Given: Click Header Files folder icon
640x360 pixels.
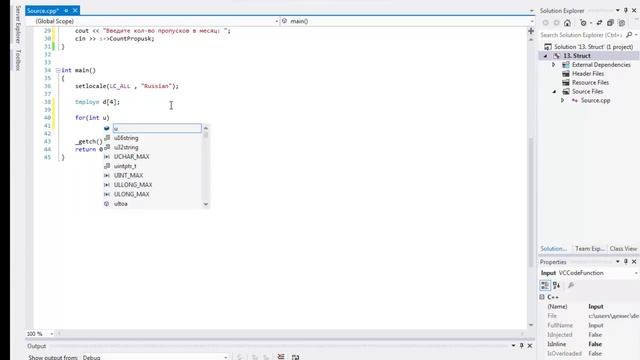Looking at the screenshot, I should pyautogui.click(x=566, y=74).
